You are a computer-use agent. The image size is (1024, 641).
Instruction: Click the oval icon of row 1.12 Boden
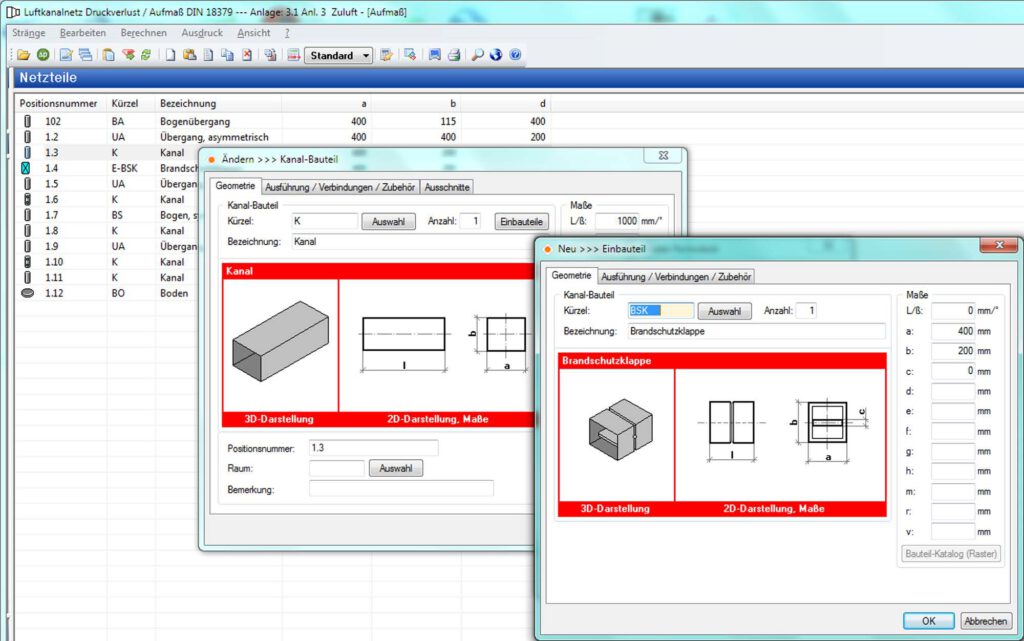click(27, 293)
